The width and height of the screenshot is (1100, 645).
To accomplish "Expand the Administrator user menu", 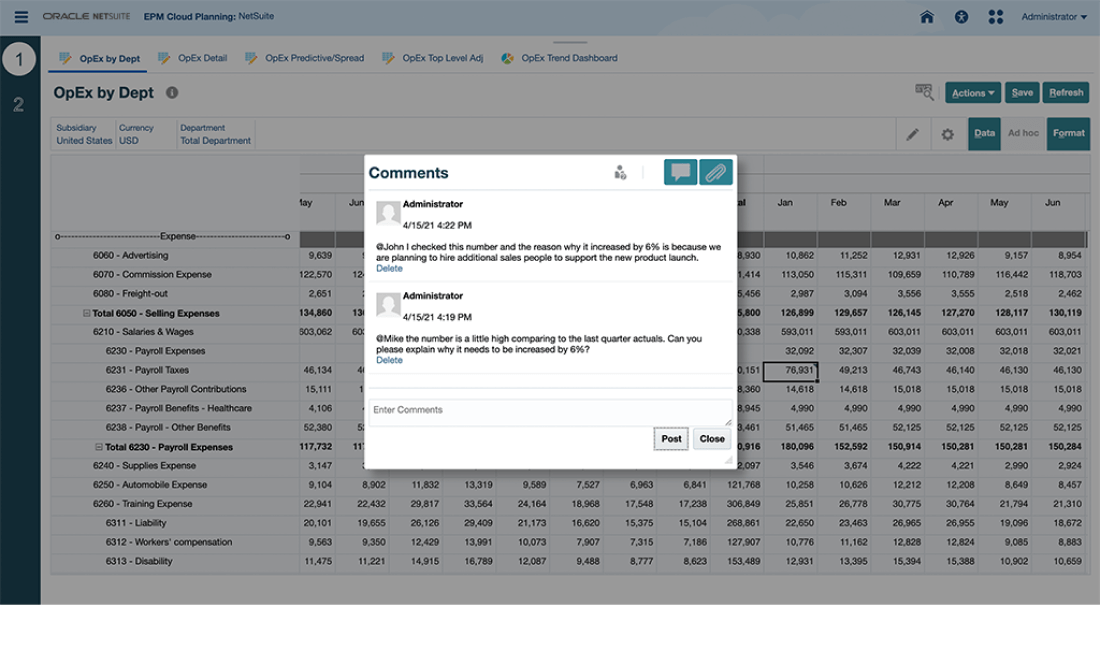I will (1053, 17).
